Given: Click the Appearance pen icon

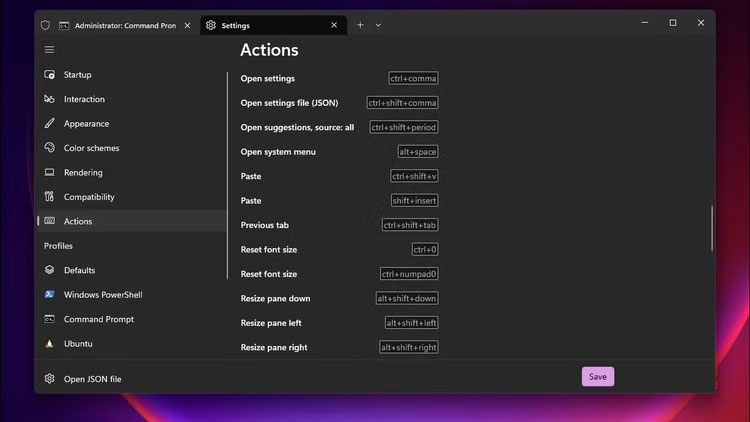Looking at the screenshot, I should tap(49, 123).
